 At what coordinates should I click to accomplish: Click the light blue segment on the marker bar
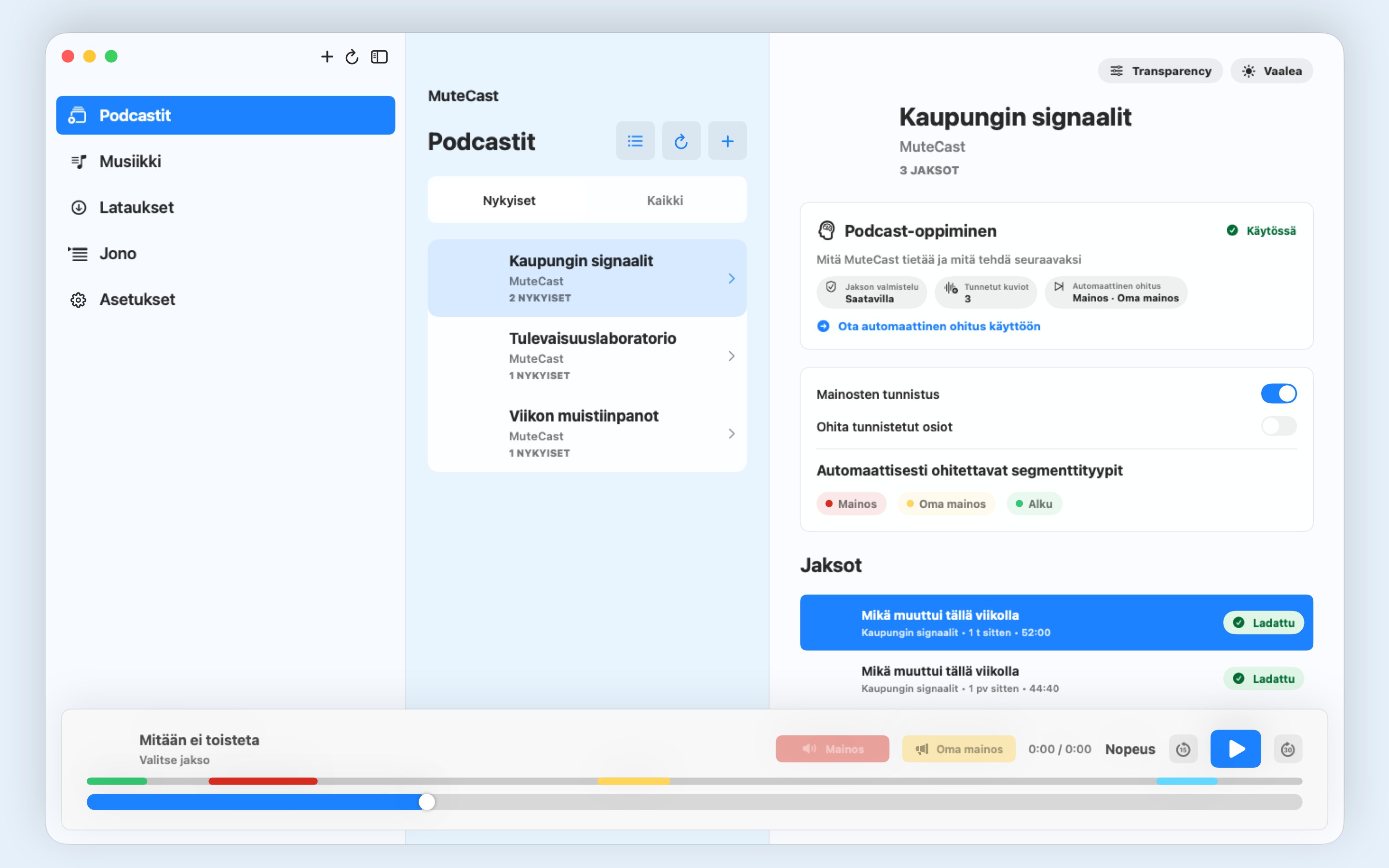(x=1187, y=781)
